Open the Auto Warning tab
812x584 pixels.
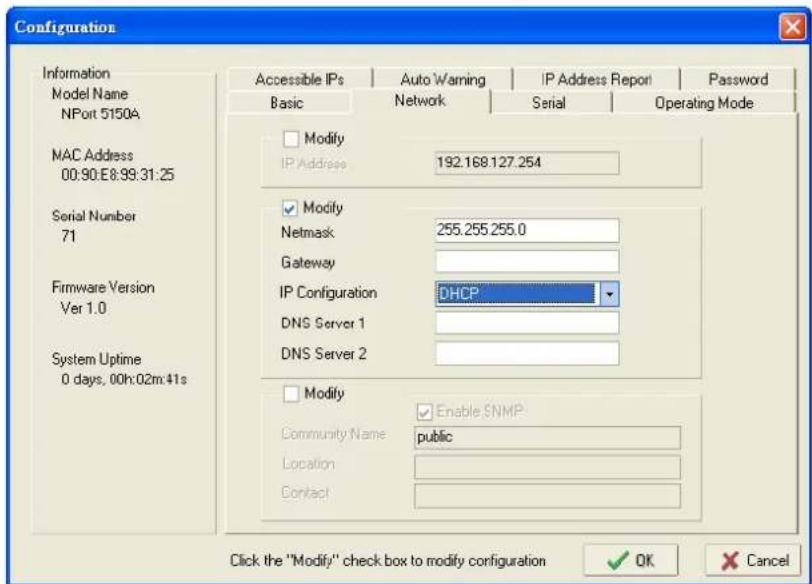coord(443,79)
